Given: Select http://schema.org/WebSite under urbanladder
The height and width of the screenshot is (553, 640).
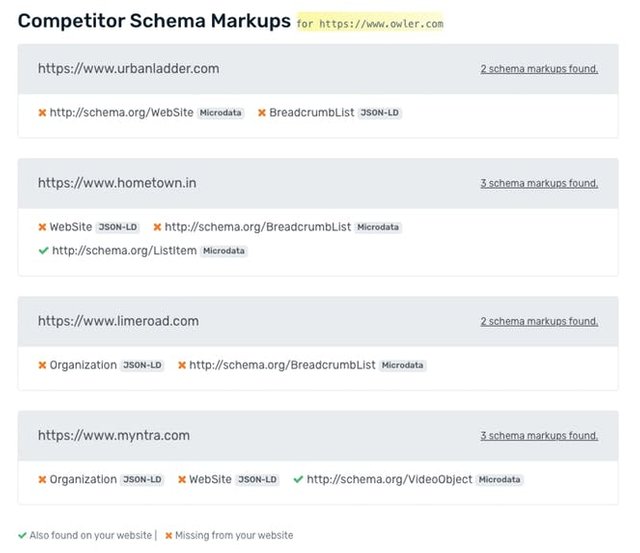Looking at the screenshot, I should point(122,113).
